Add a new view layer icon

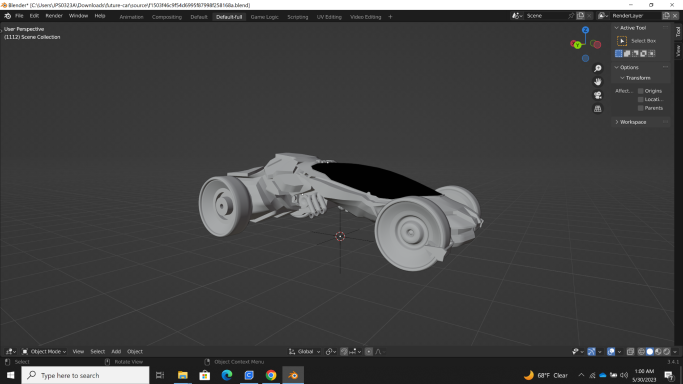coord(666,16)
